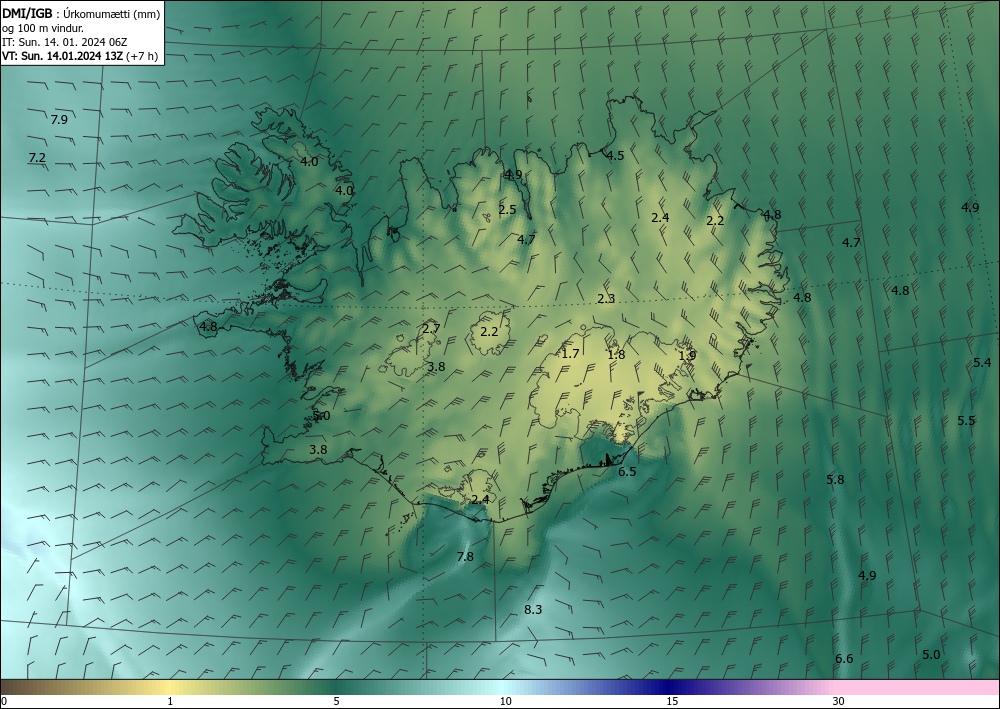Click the value 4.5 on the north coast
This screenshot has width=1000, height=709.
[x=615, y=156]
